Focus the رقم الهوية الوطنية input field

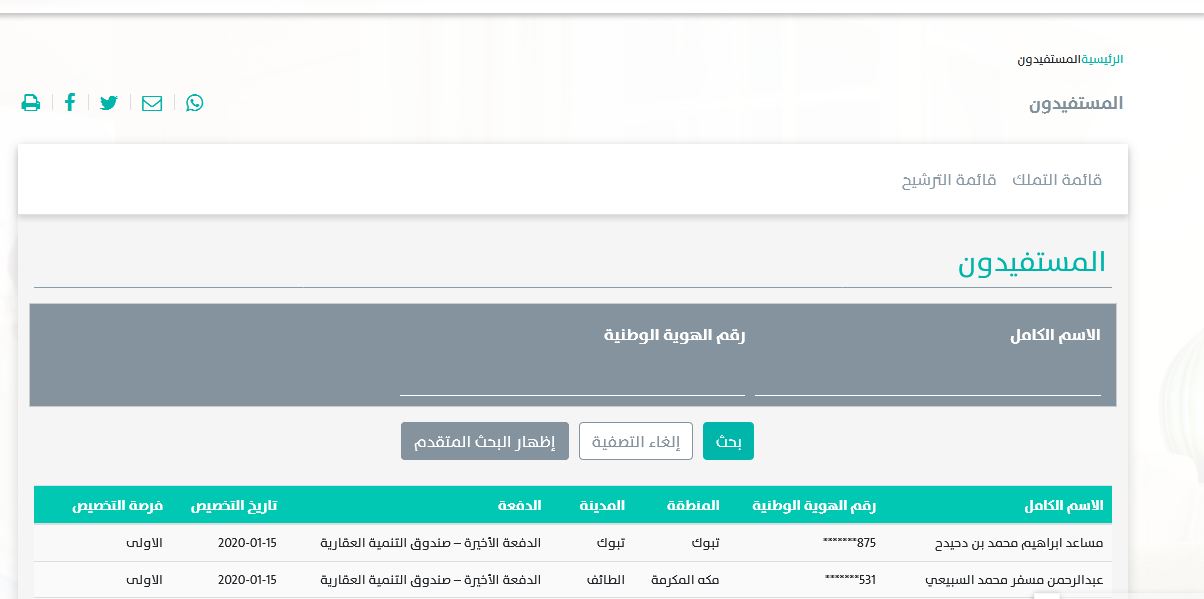click(572, 380)
